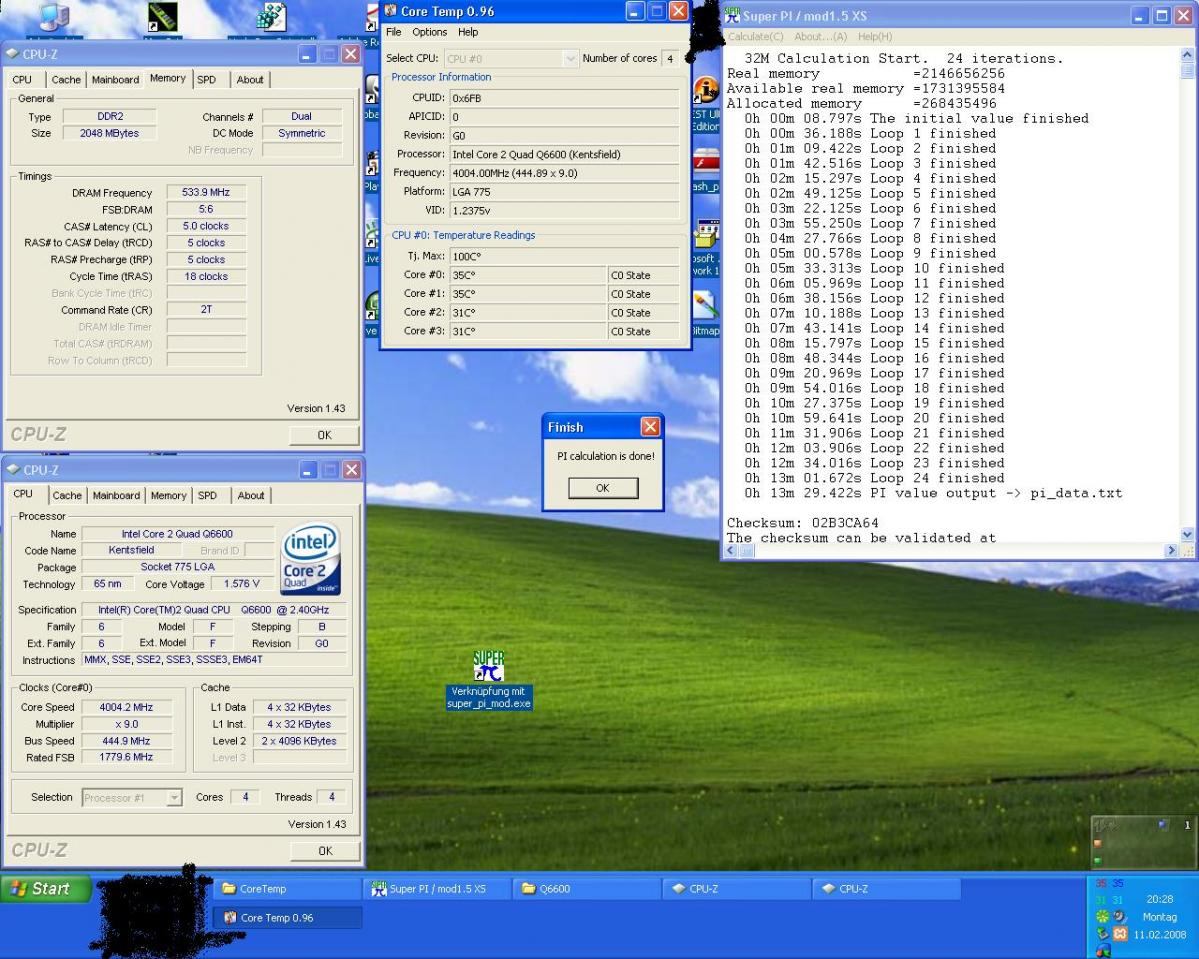This screenshot has height=959, width=1199.
Task: Confirm the 'PI calculation is done!' dialog with OK
Action: tap(603, 488)
